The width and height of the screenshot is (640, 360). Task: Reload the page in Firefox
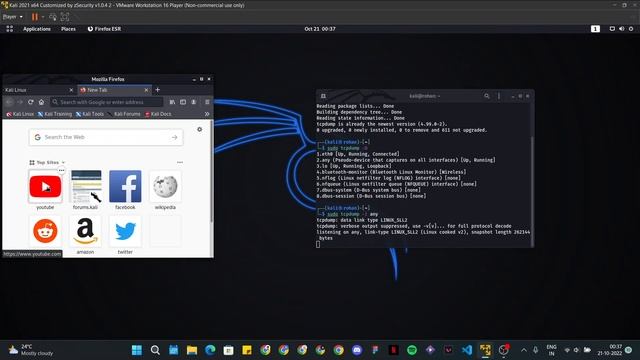[31, 102]
